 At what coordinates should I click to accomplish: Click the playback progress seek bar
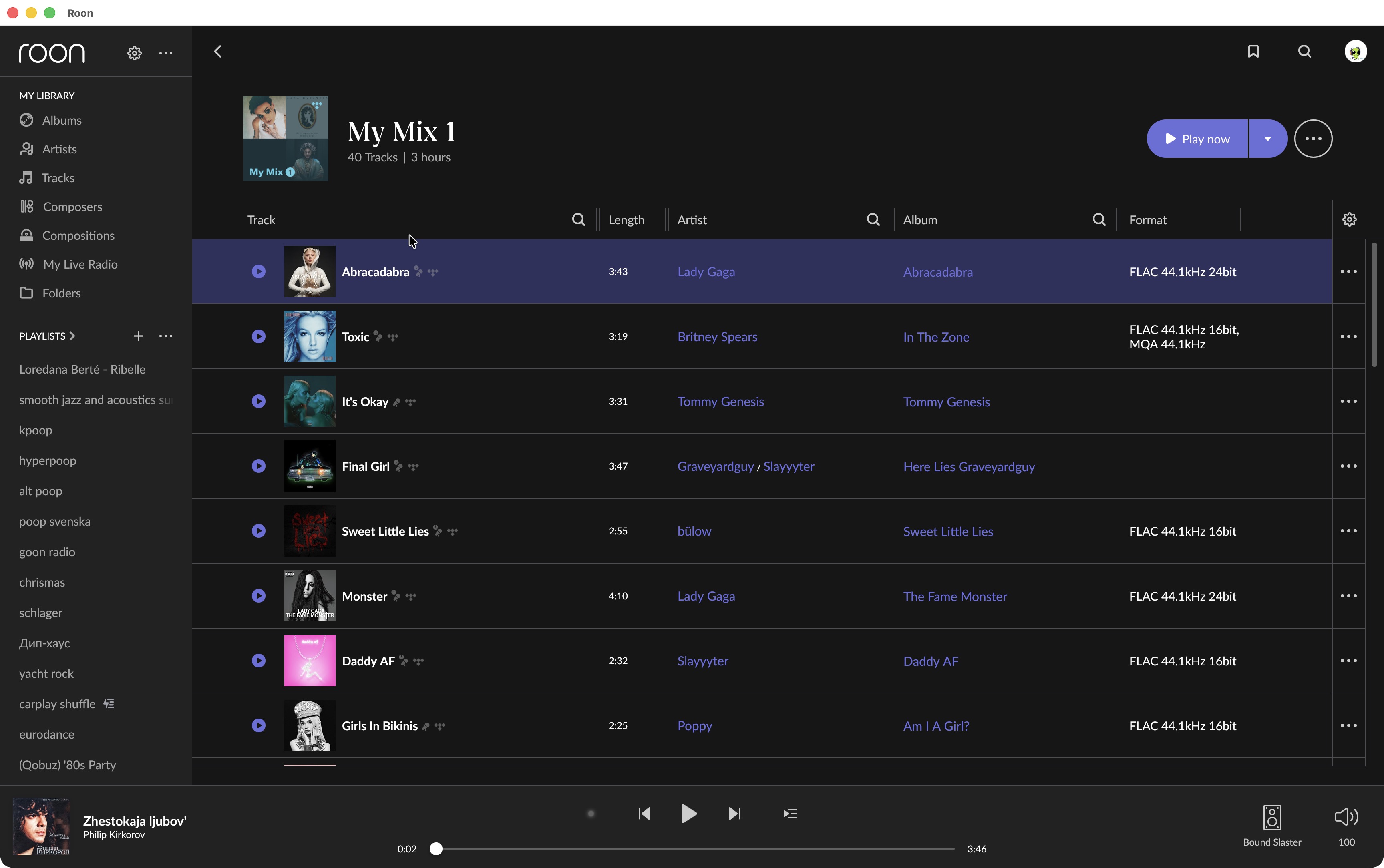click(694, 848)
